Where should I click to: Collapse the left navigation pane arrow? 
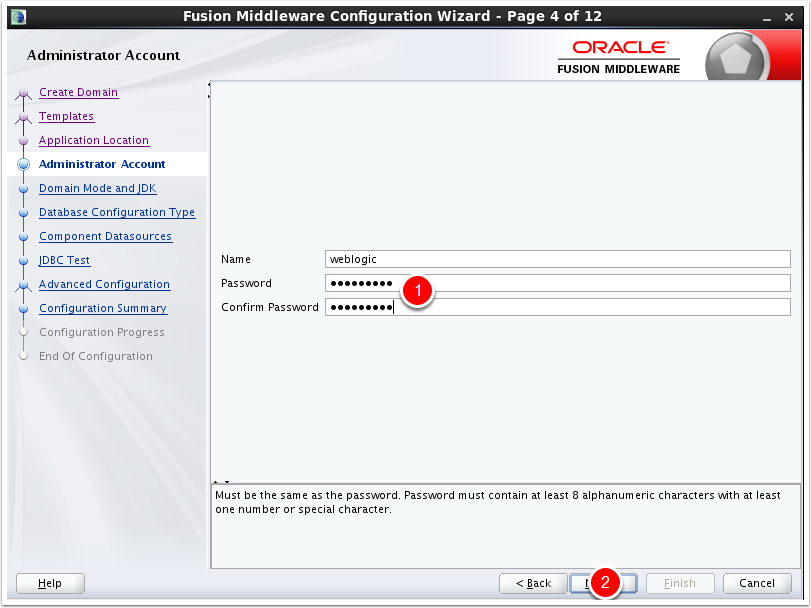coord(208,85)
